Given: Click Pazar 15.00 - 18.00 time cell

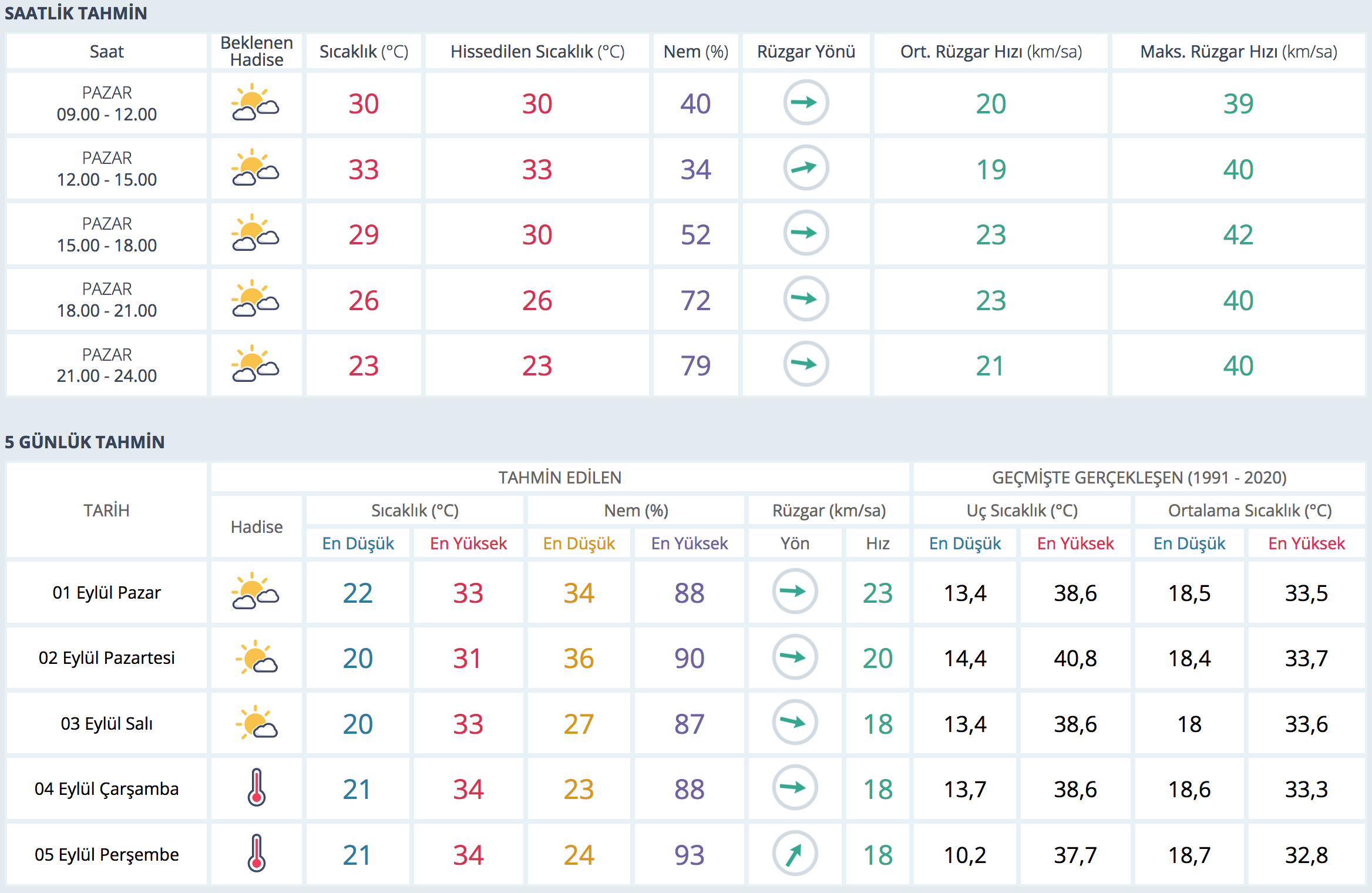Looking at the screenshot, I should [106, 234].
